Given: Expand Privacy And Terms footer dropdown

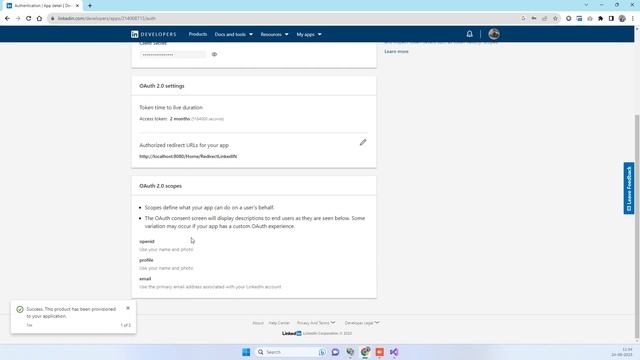Looking at the screenshot, I should coord(316,323).
